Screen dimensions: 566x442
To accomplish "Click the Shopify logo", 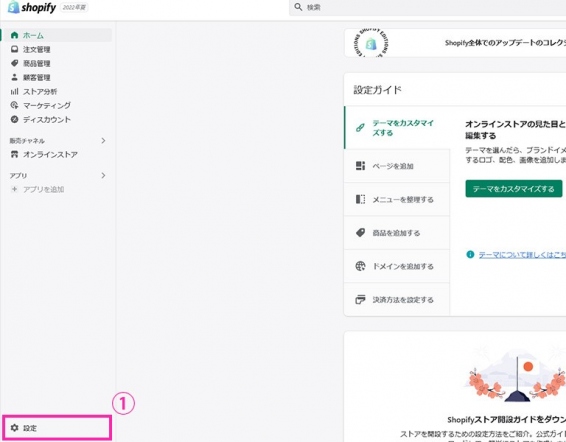I will [32, 7].
